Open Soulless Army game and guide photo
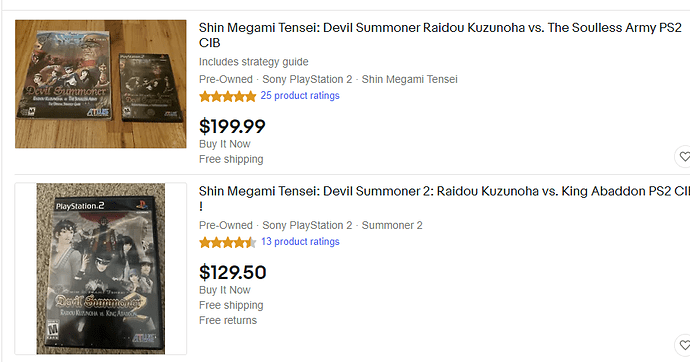The image size is (690, 362). click(x=101, y=84)
